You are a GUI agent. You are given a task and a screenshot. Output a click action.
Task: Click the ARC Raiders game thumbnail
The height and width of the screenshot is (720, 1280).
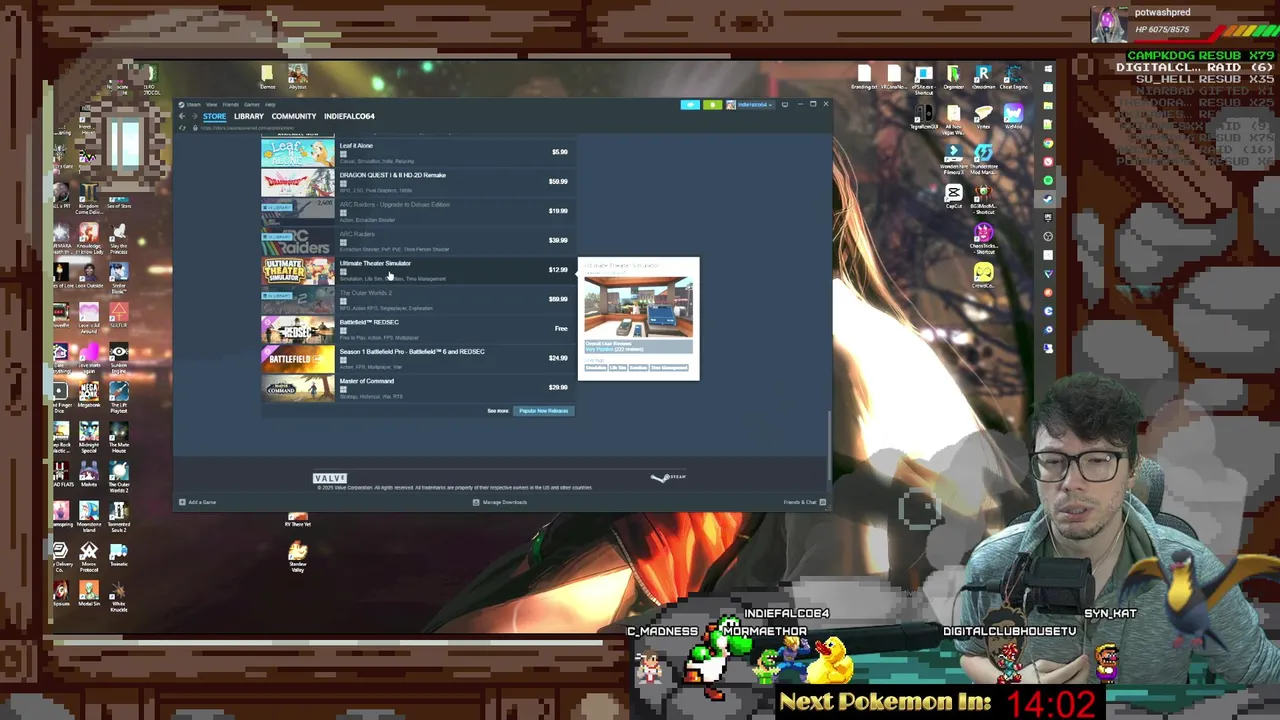point(298,241)
